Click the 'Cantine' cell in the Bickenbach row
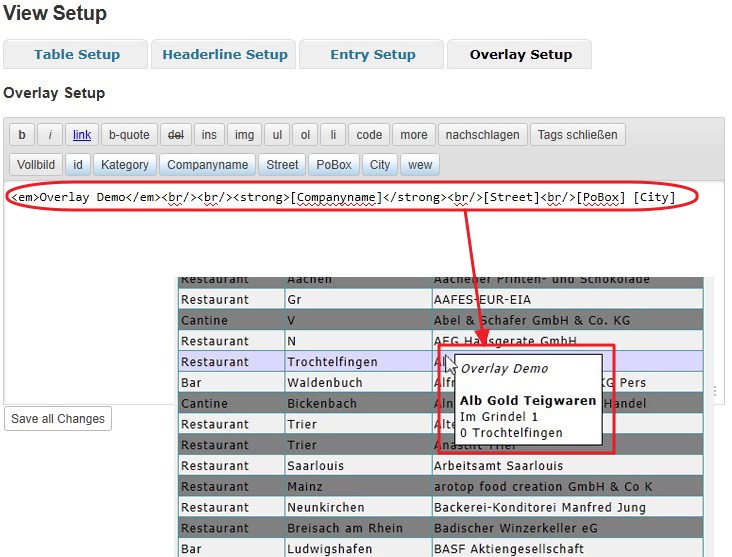 pyautogui.click(x=232, y=403)
